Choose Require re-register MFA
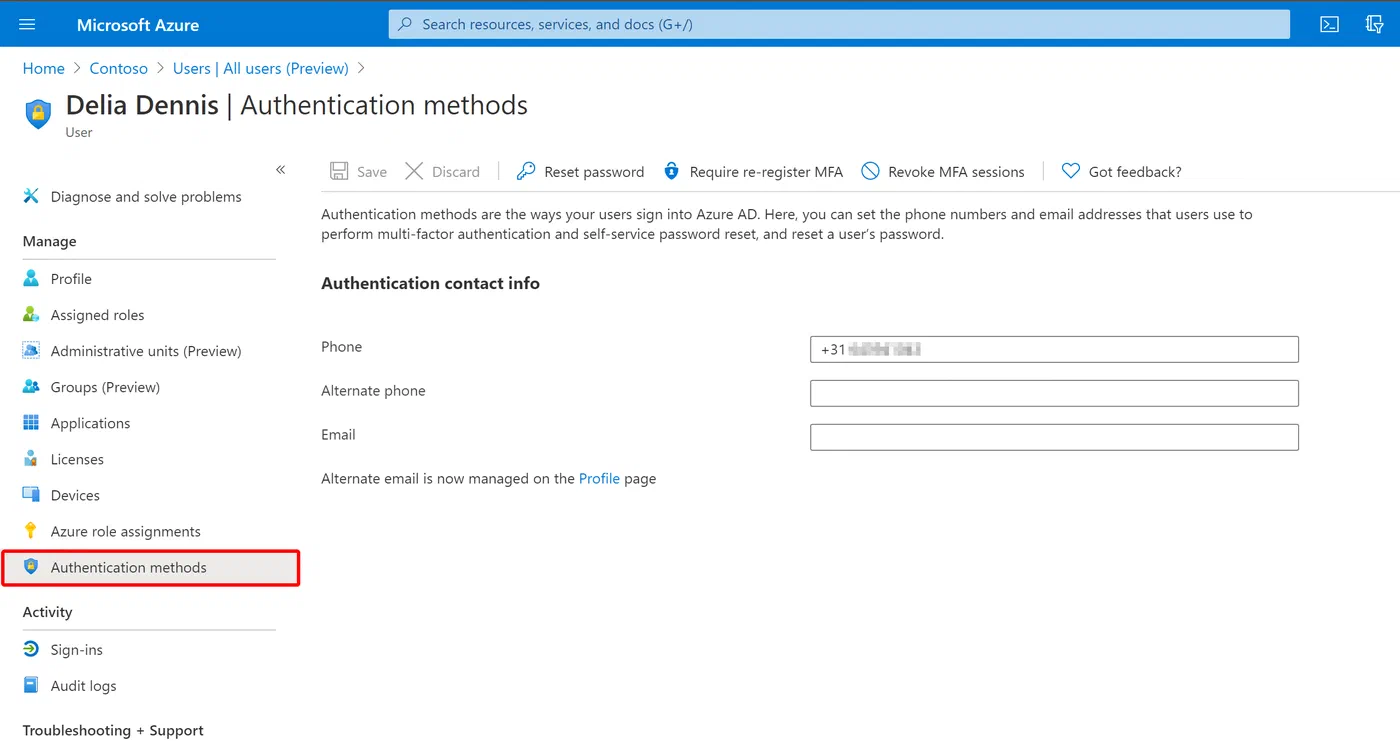The height and width of the screenshot is (745, 1400). [766, 172]
